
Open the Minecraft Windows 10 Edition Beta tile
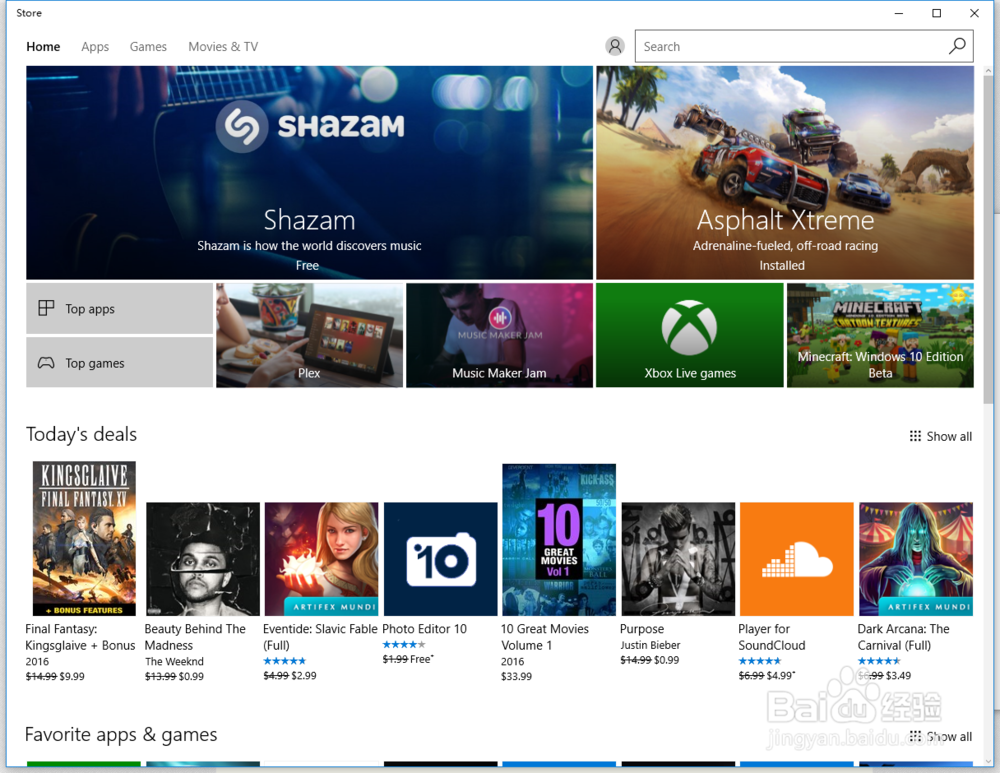tap(880, 335)
